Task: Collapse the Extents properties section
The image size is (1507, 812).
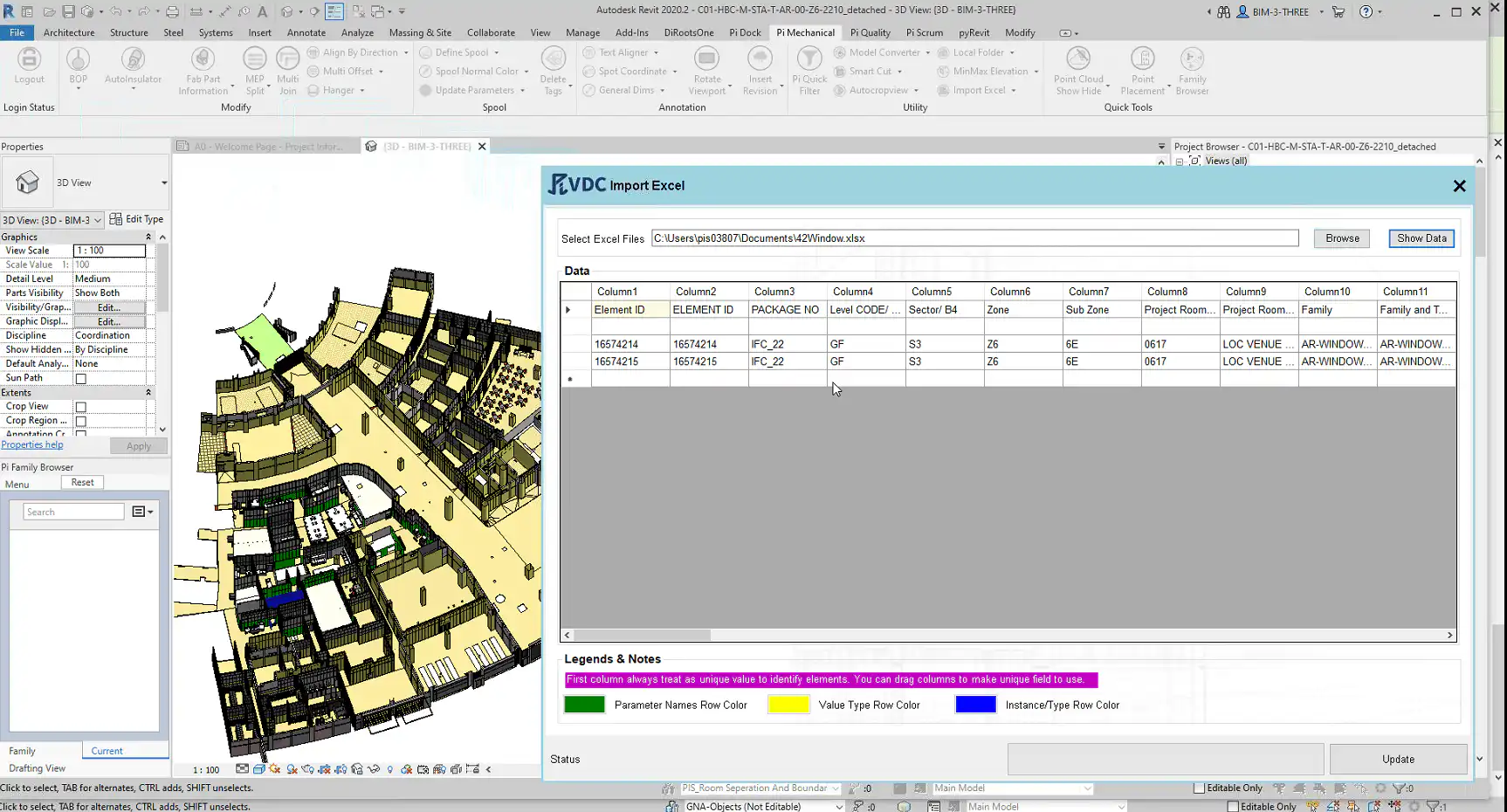Action: (x=148, y=393)
